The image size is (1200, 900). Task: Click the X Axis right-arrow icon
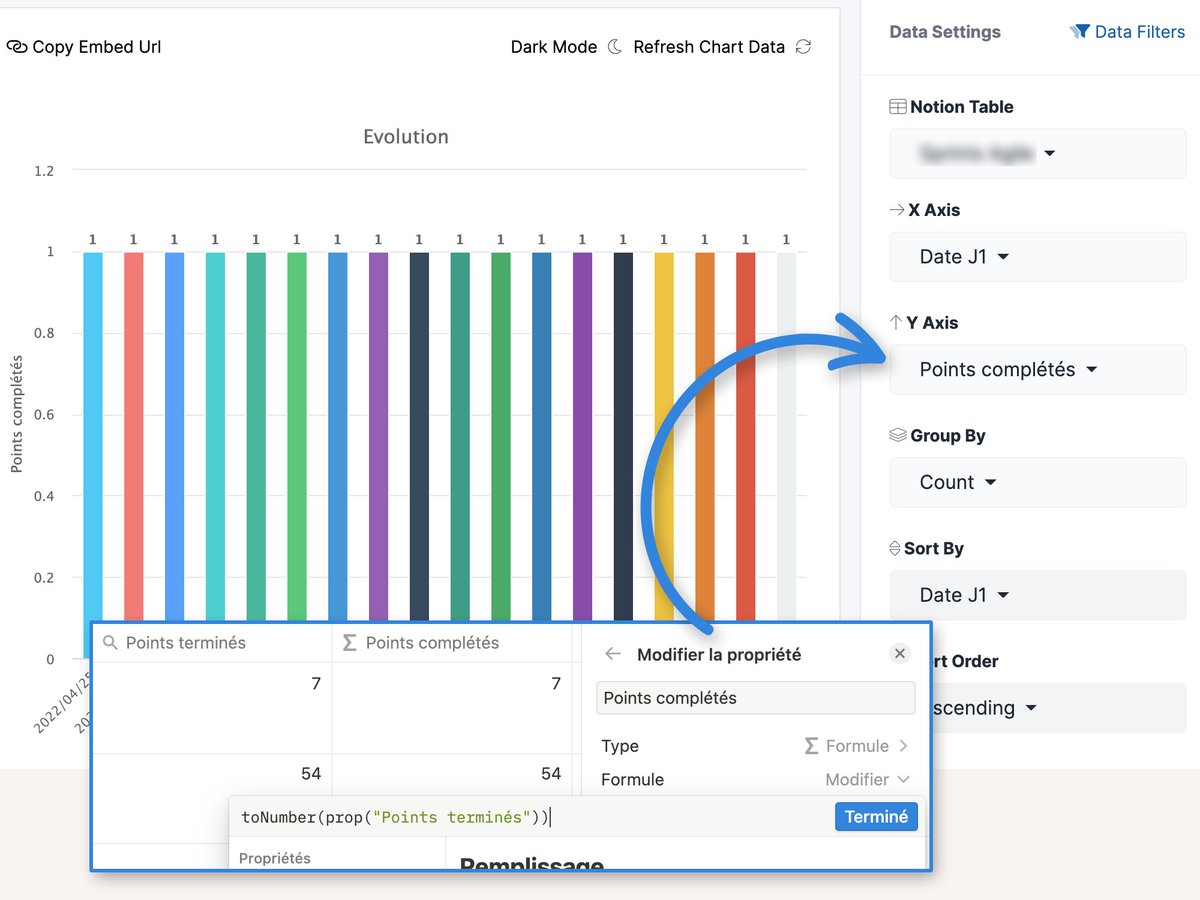(x=897, y=210)
